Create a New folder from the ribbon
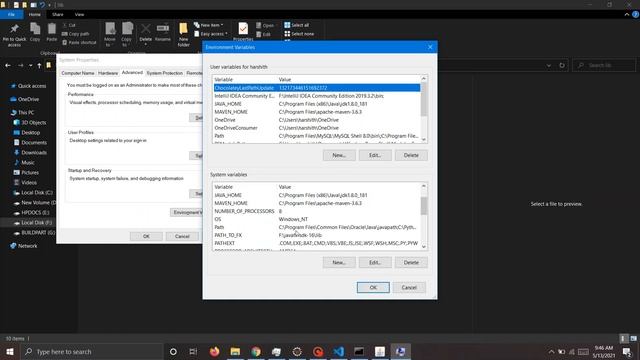640x360 pixels. click(x=184, y=35)
